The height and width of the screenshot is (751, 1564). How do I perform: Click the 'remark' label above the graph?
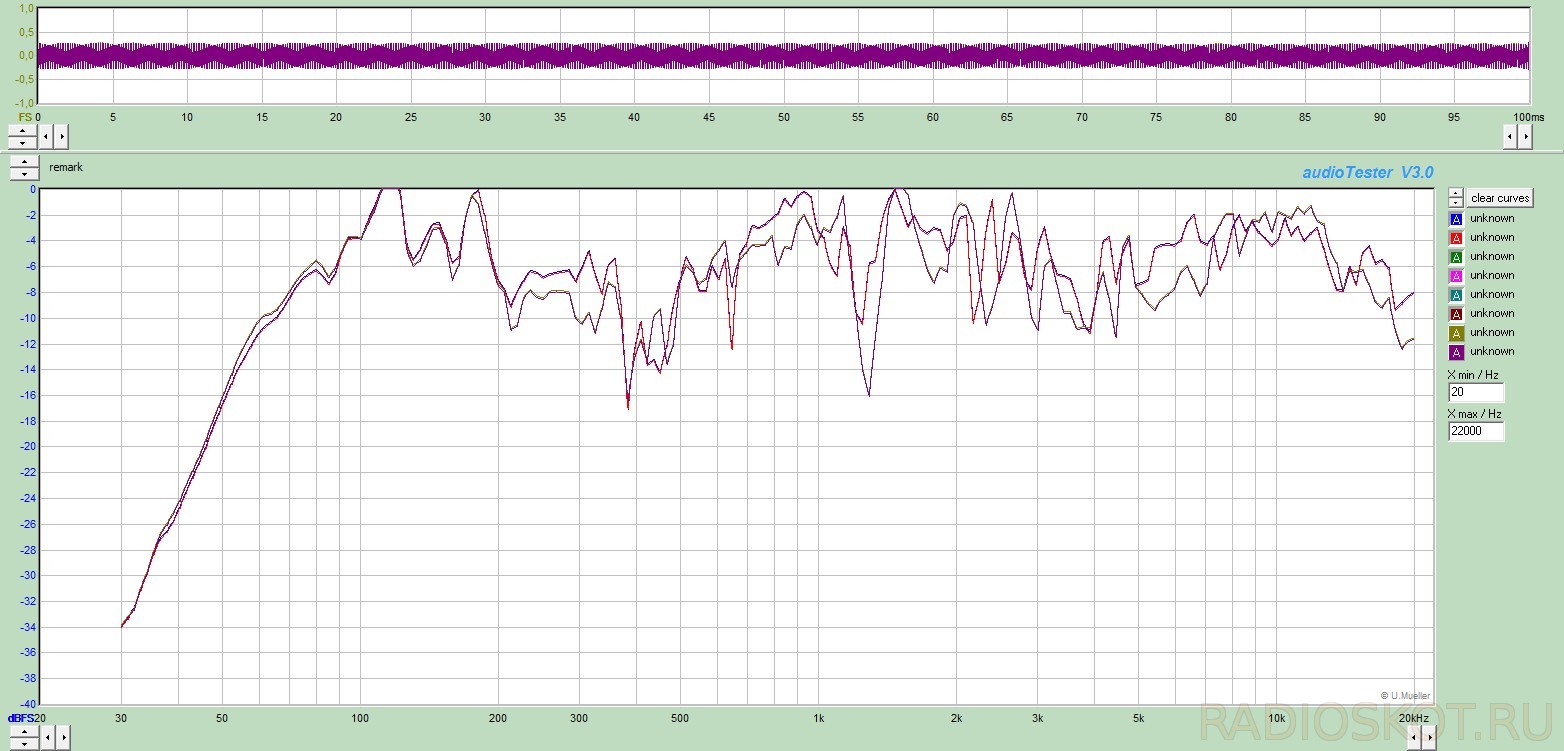click(66, 167)
